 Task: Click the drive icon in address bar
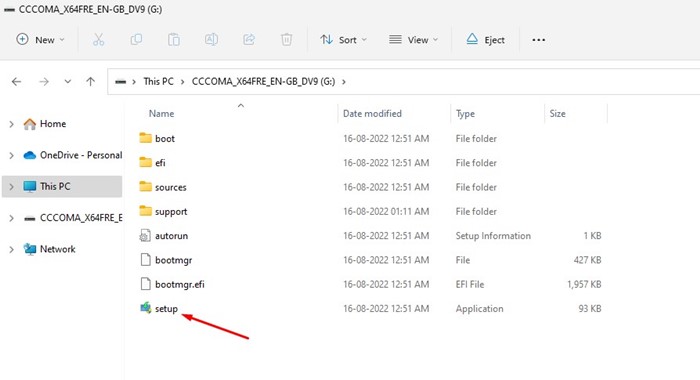[120, 82]
